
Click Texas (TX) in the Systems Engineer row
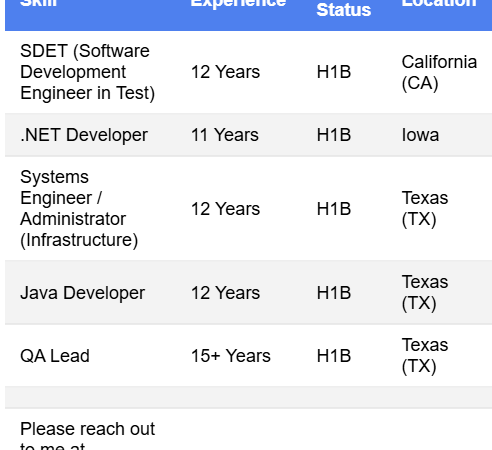pos(425,209)
